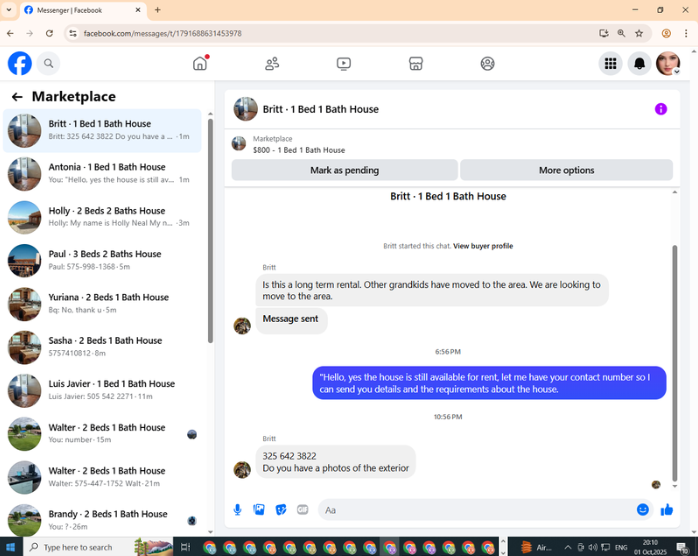Open the Facebook home logo
Image resolution: width=698 pixels, height=556 pixels.
[x=20, y=64]
